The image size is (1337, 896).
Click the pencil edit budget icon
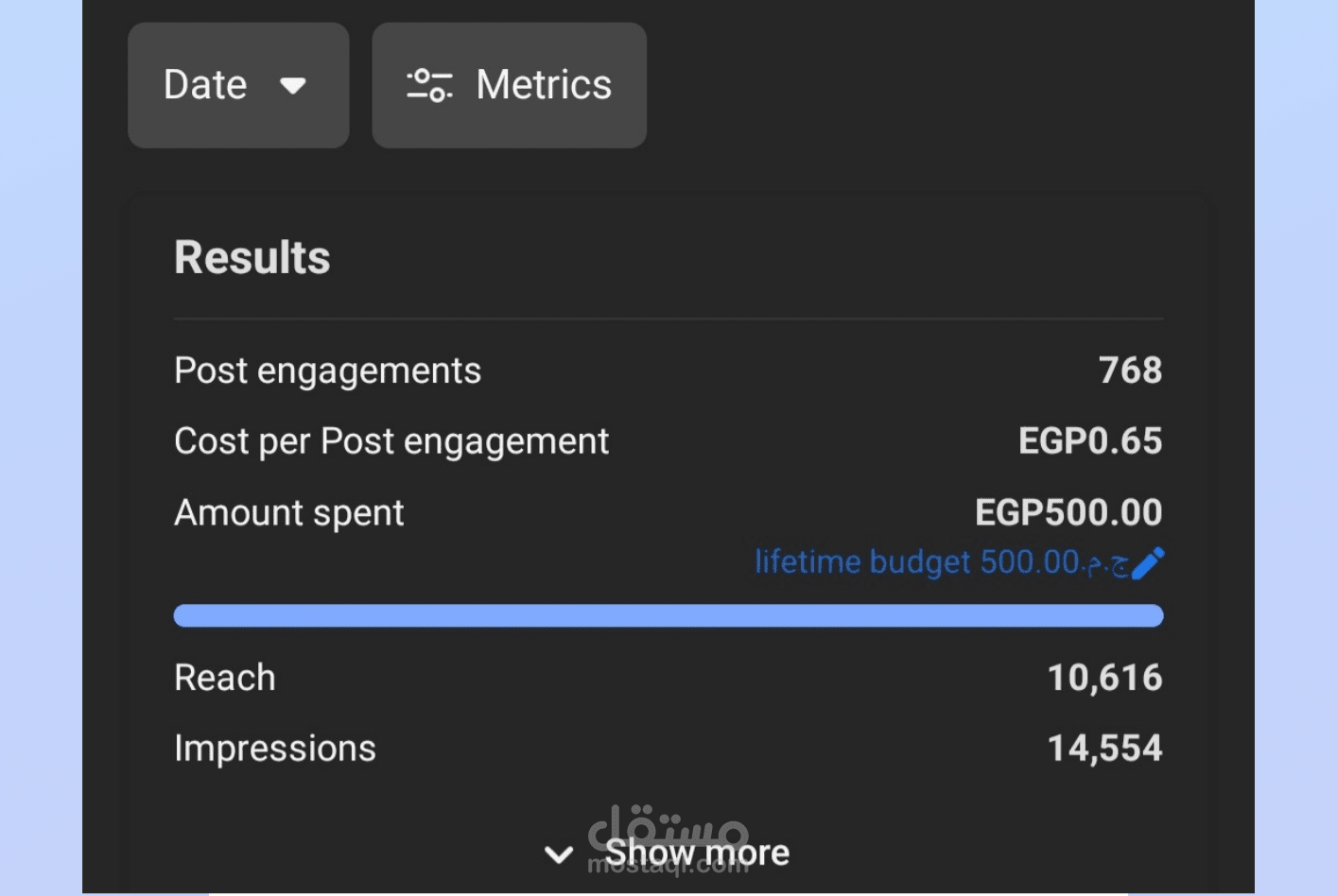1148,562
